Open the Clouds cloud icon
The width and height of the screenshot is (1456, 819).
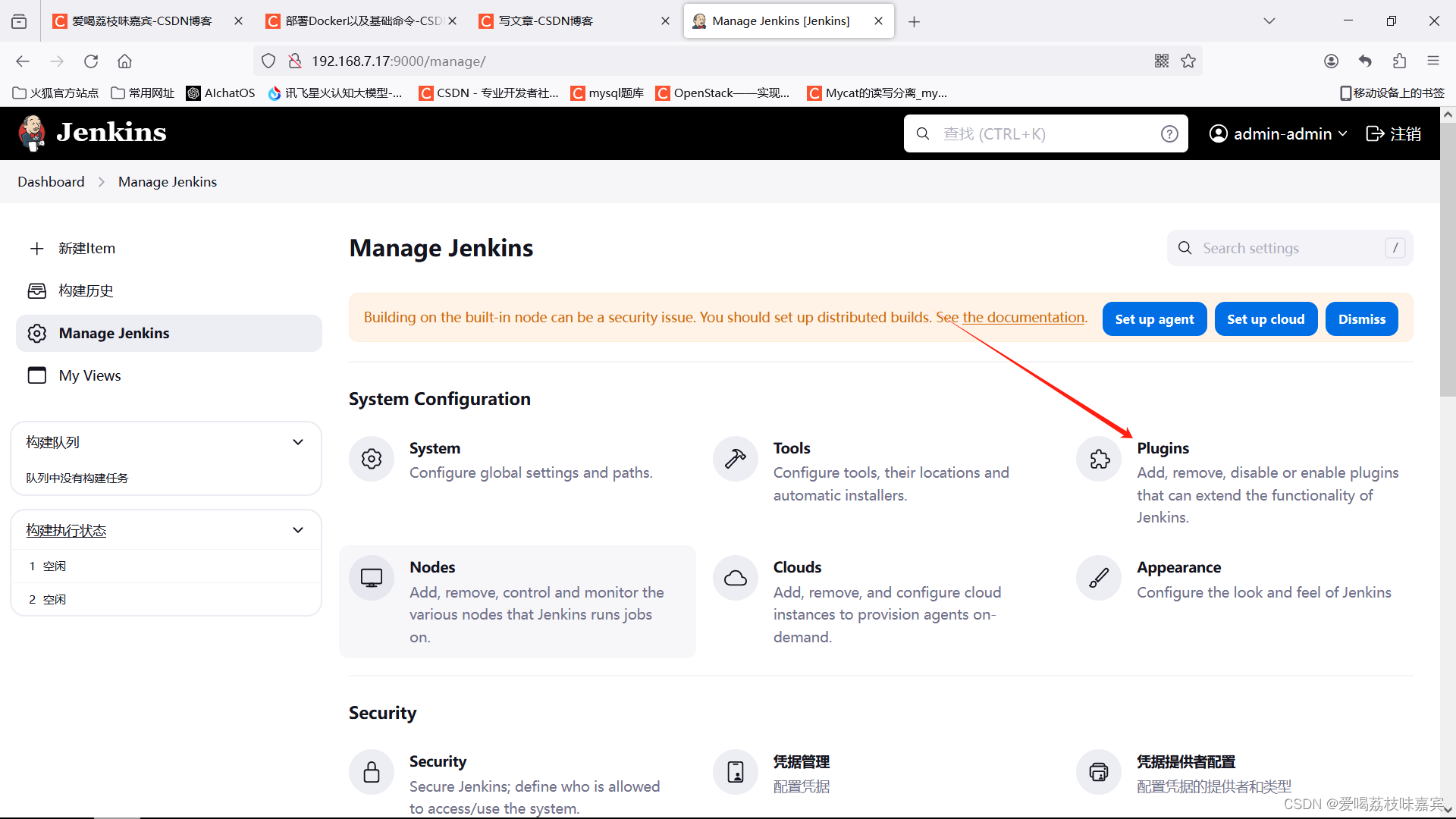(x=736, y=578)
